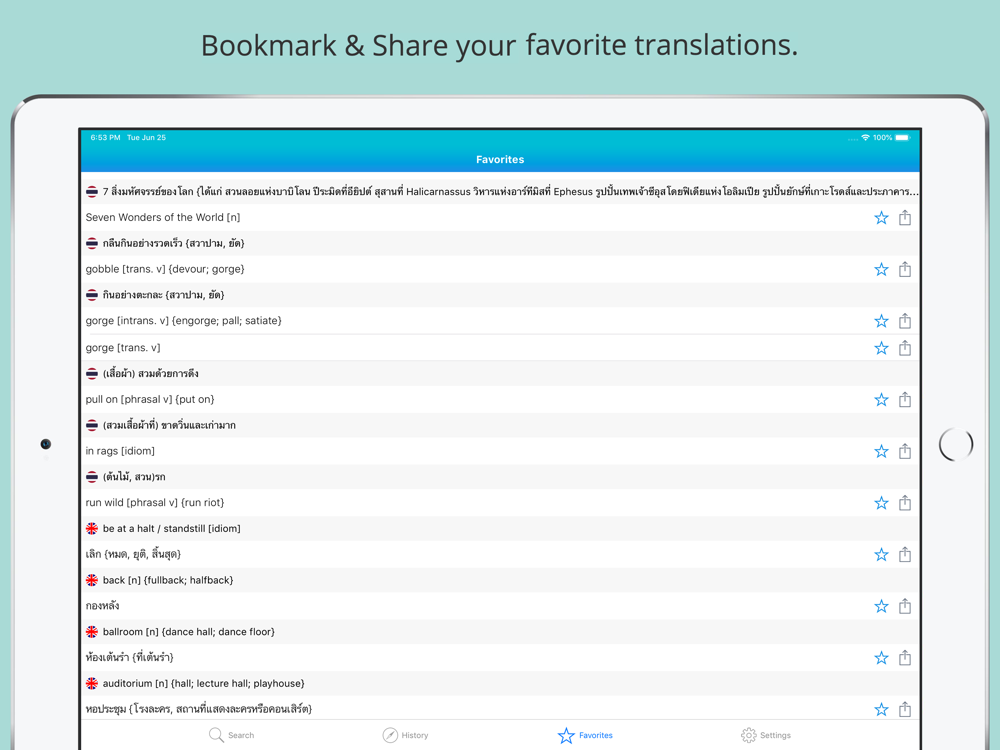Open the Settings tab
1000x750 pixels.
coord(766,735)
